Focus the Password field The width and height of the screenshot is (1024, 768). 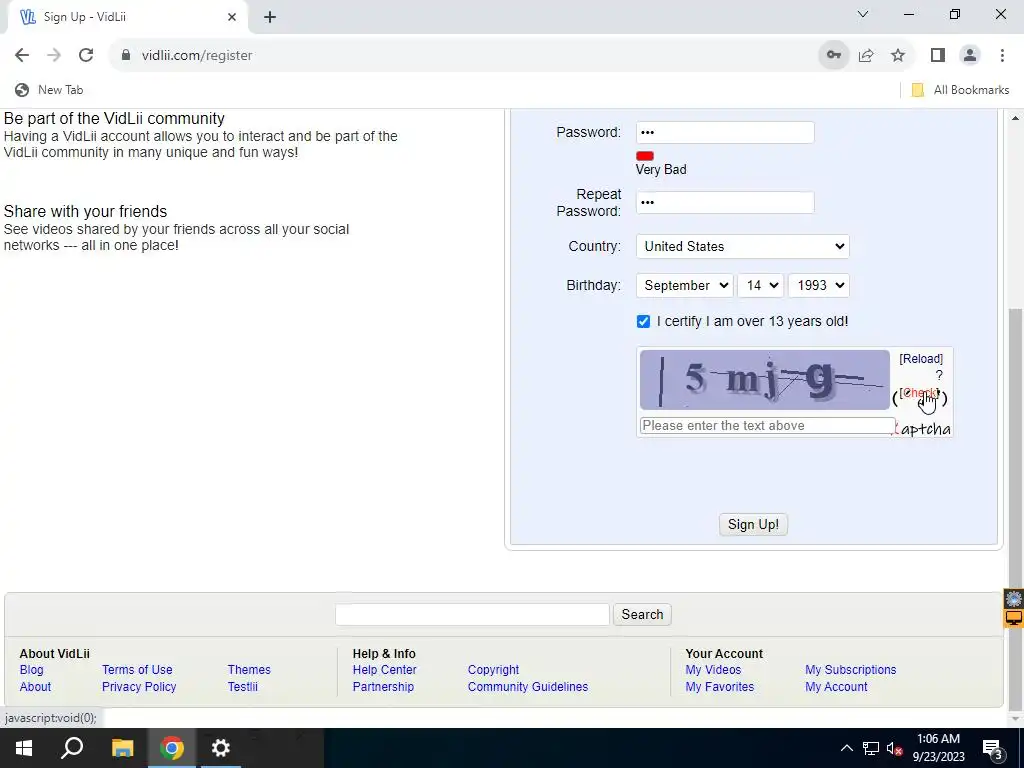725,133
